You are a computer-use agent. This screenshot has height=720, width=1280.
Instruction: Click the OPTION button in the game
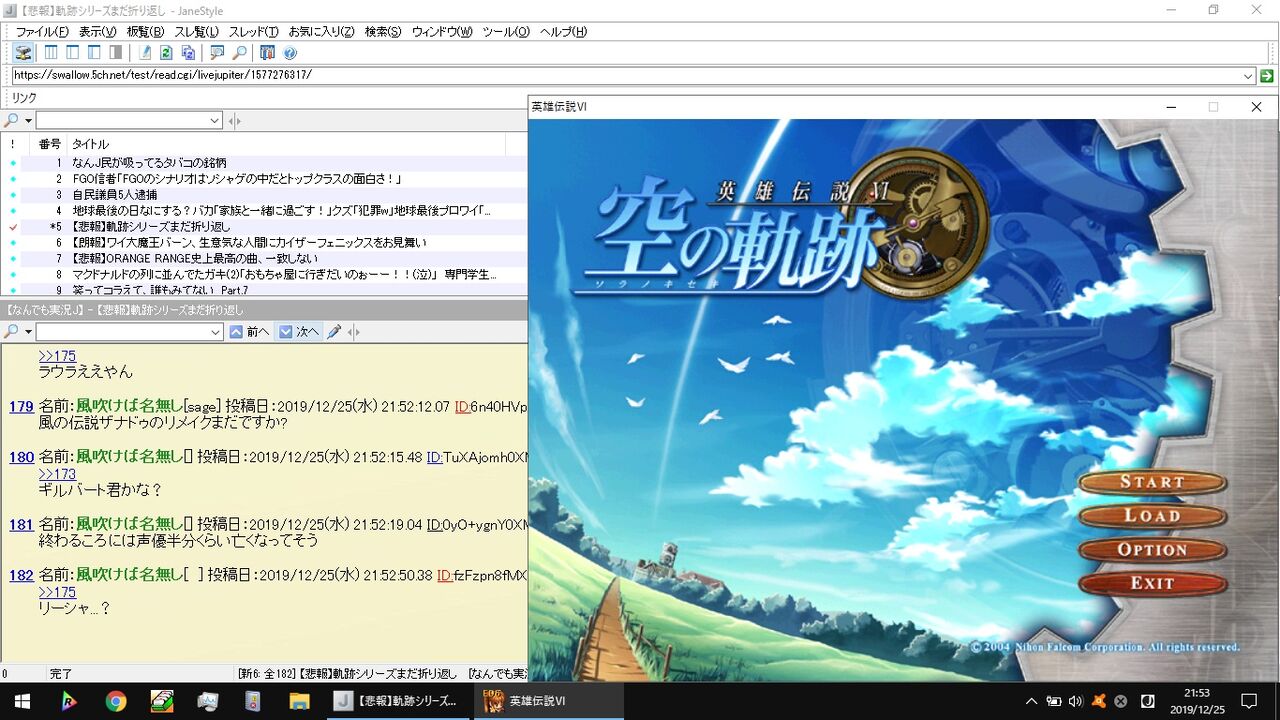(1152, 550)
